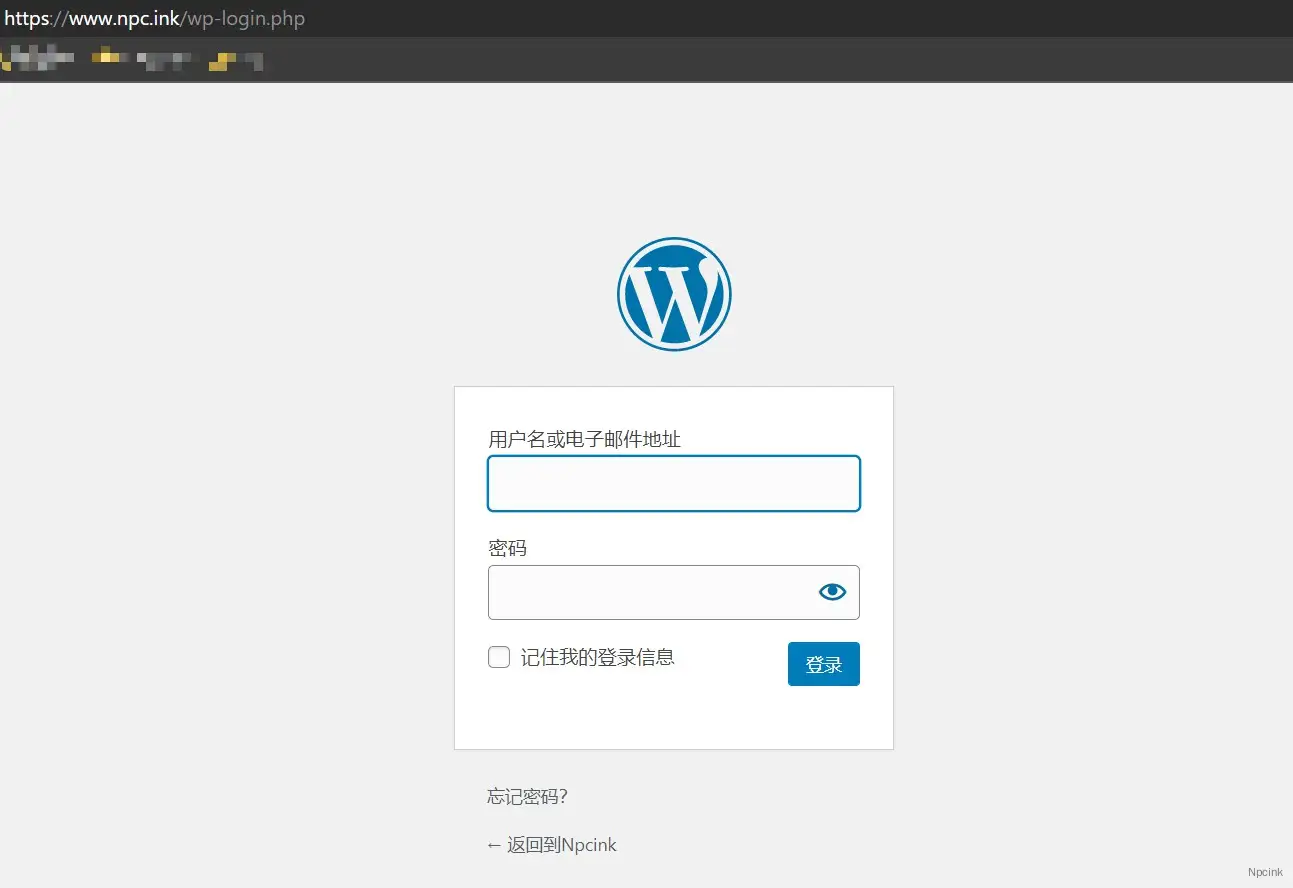
Task: Click the 记住我的登录信息 label text
Action: tap(598, 657)
